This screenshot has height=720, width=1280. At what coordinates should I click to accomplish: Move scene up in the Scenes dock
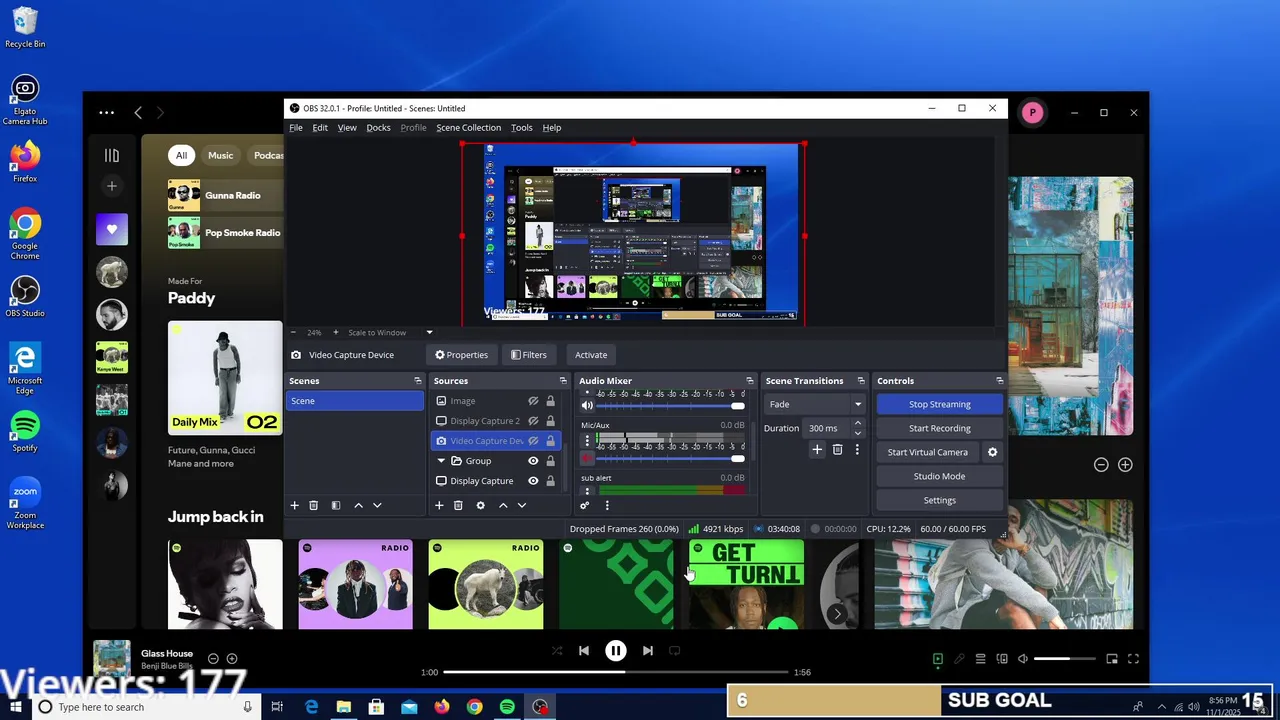click(358, 505)
